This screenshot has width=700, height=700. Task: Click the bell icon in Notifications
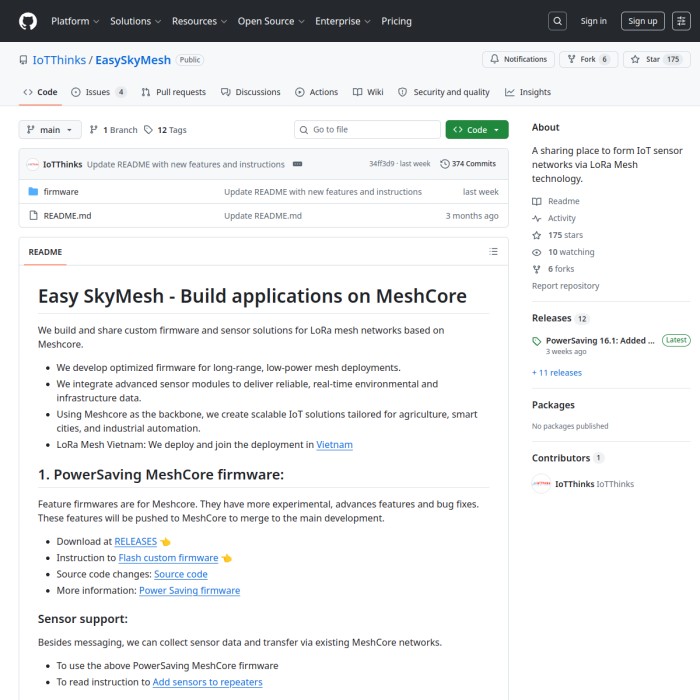pyautogui.click(x=494, y=59)
